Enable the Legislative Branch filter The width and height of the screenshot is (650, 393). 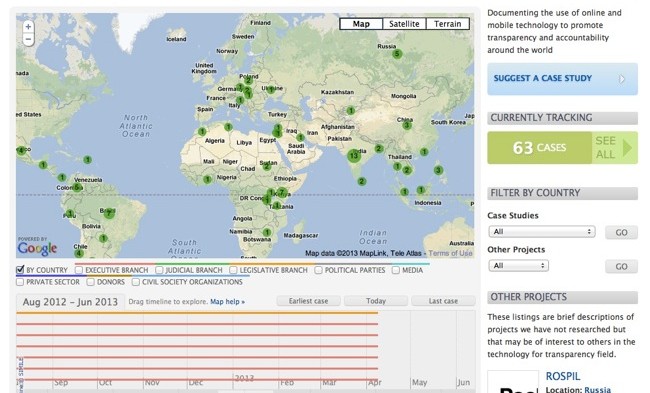pyautogui.click(x=233, y=270)
